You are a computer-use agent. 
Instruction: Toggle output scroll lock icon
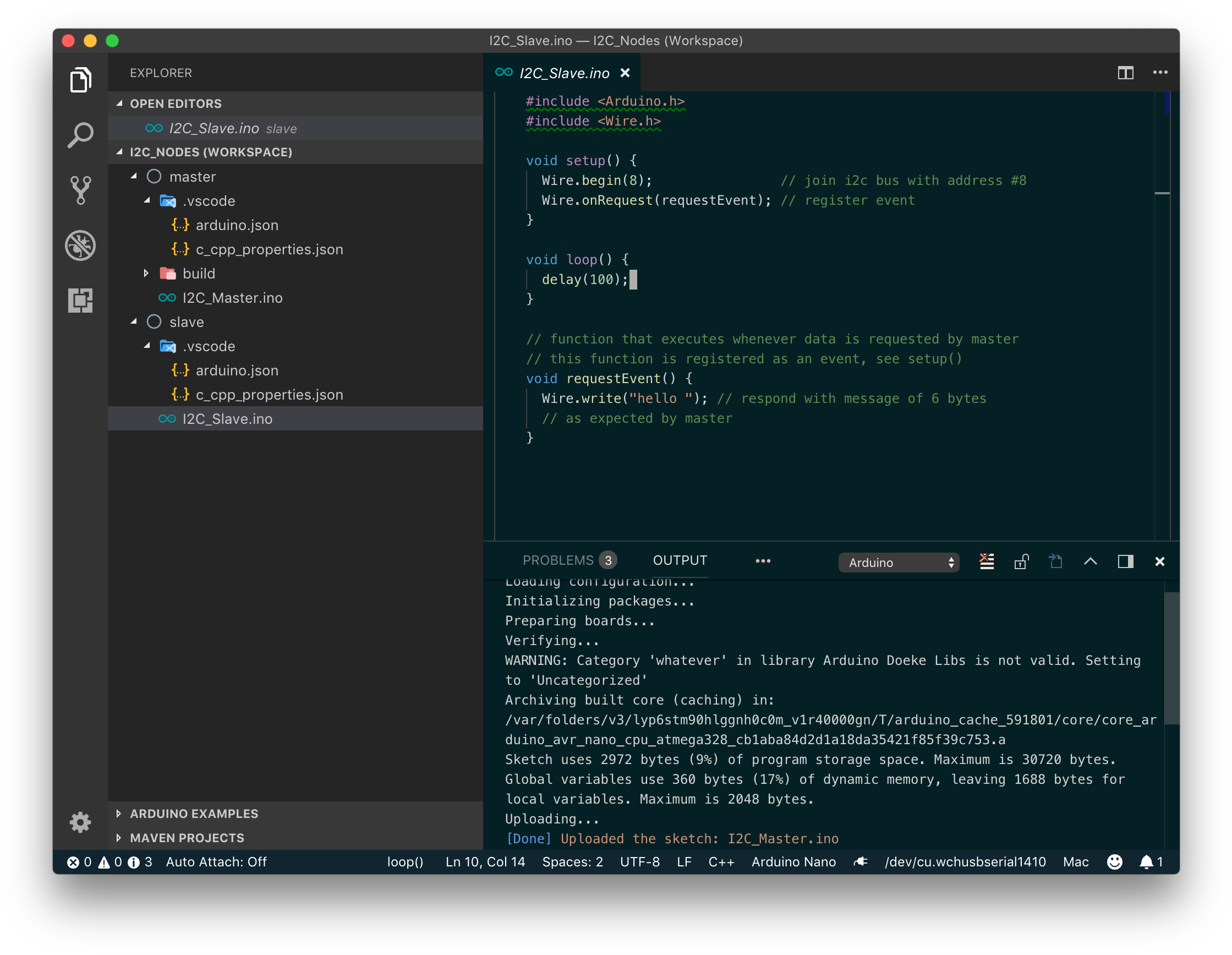click(x=1021, y=561)
